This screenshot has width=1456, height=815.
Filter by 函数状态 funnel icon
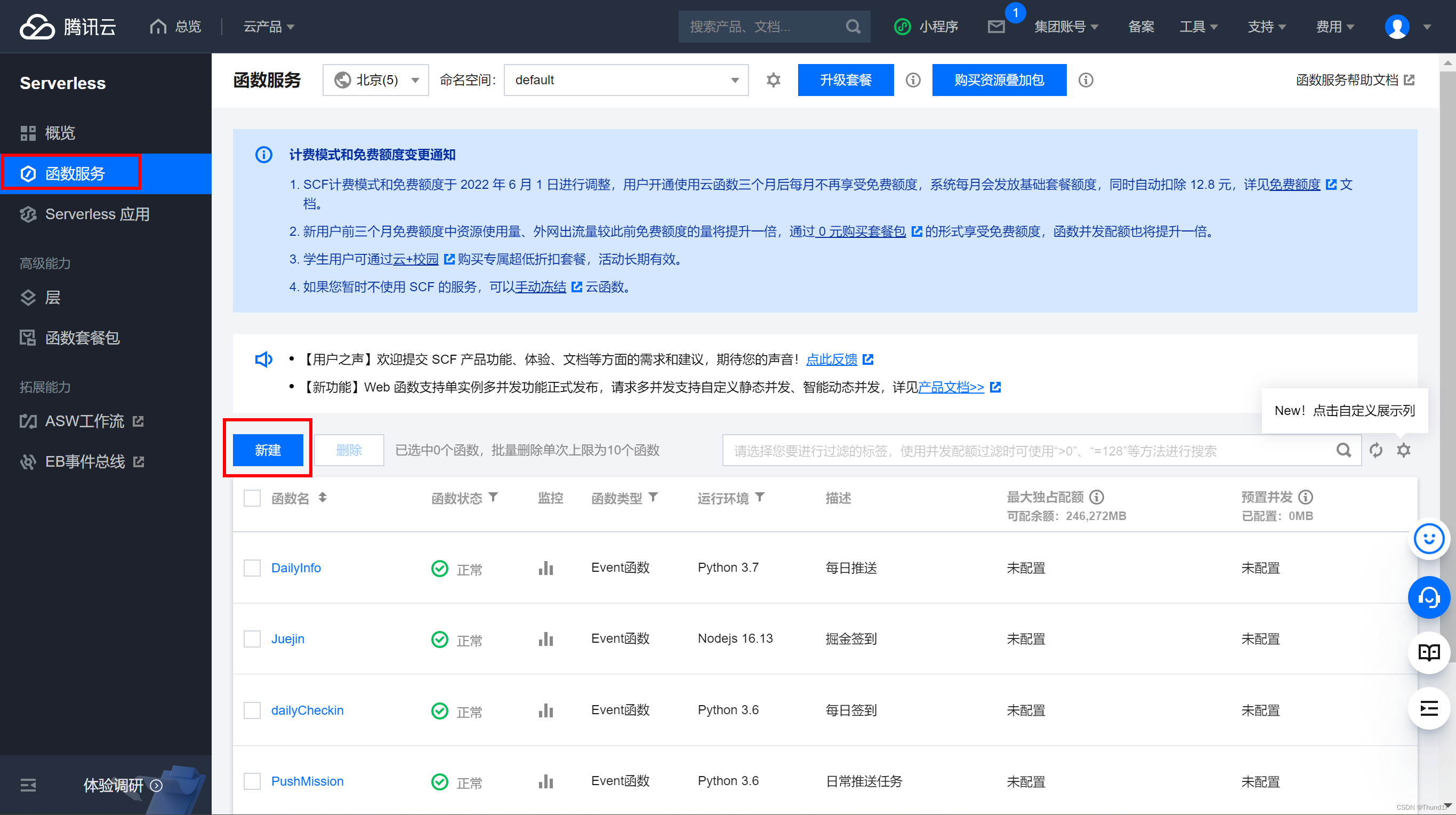(493, 497)
